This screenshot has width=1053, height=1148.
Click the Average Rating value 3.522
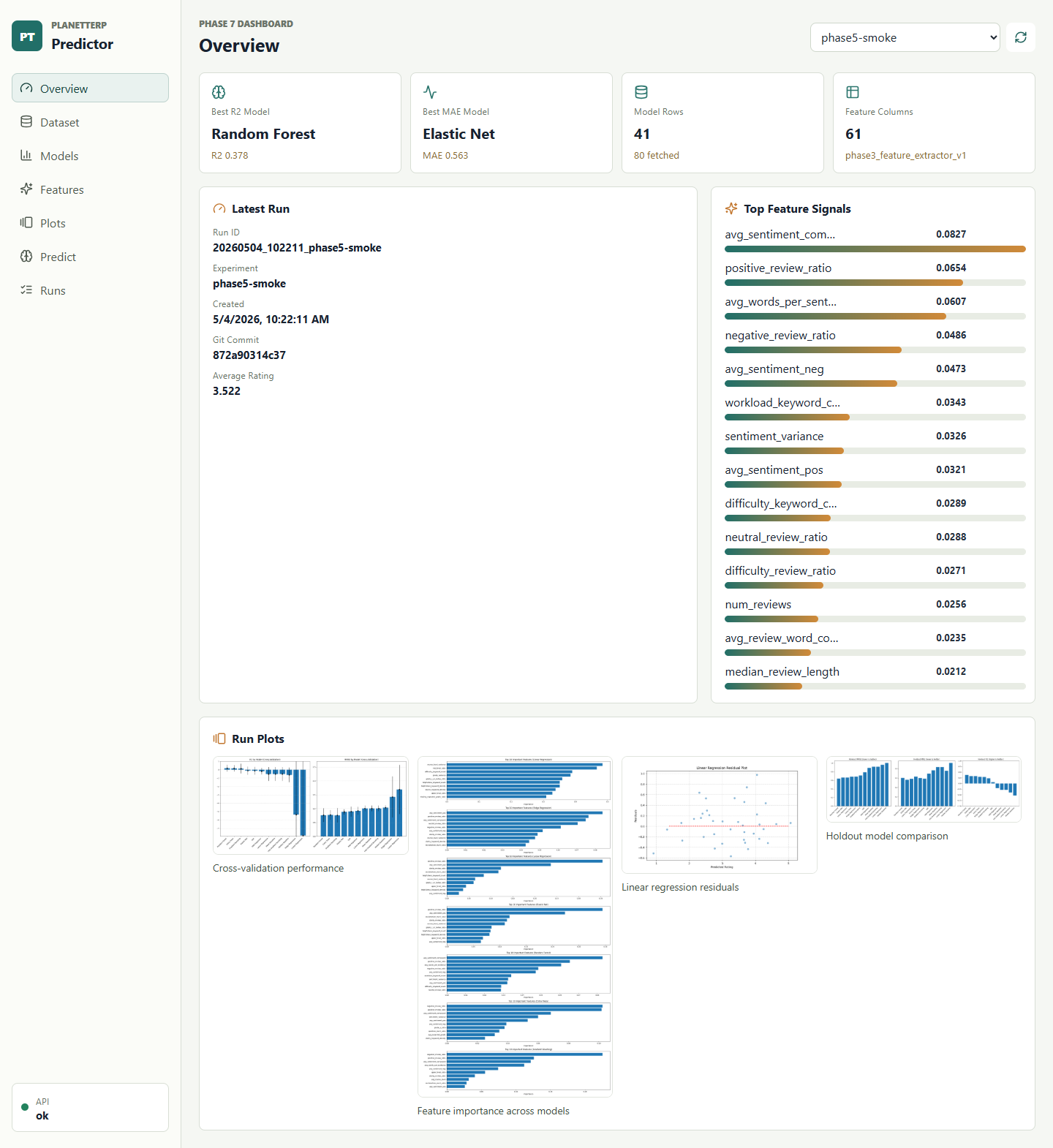click(227, 391)
